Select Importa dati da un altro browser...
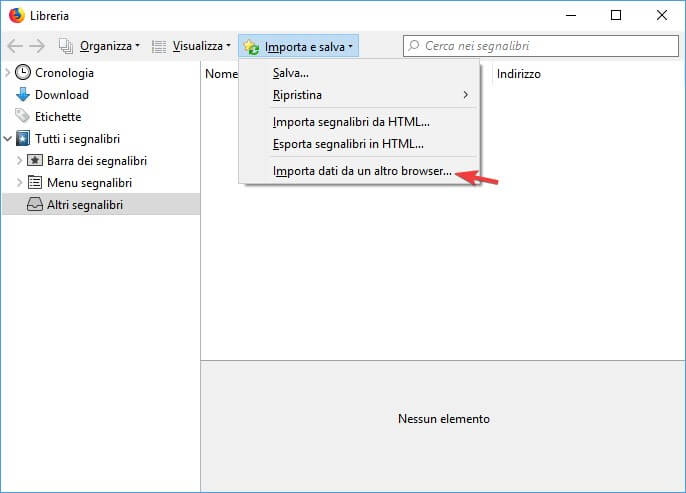This screenshot has width=686, height=493. point(359,171)
